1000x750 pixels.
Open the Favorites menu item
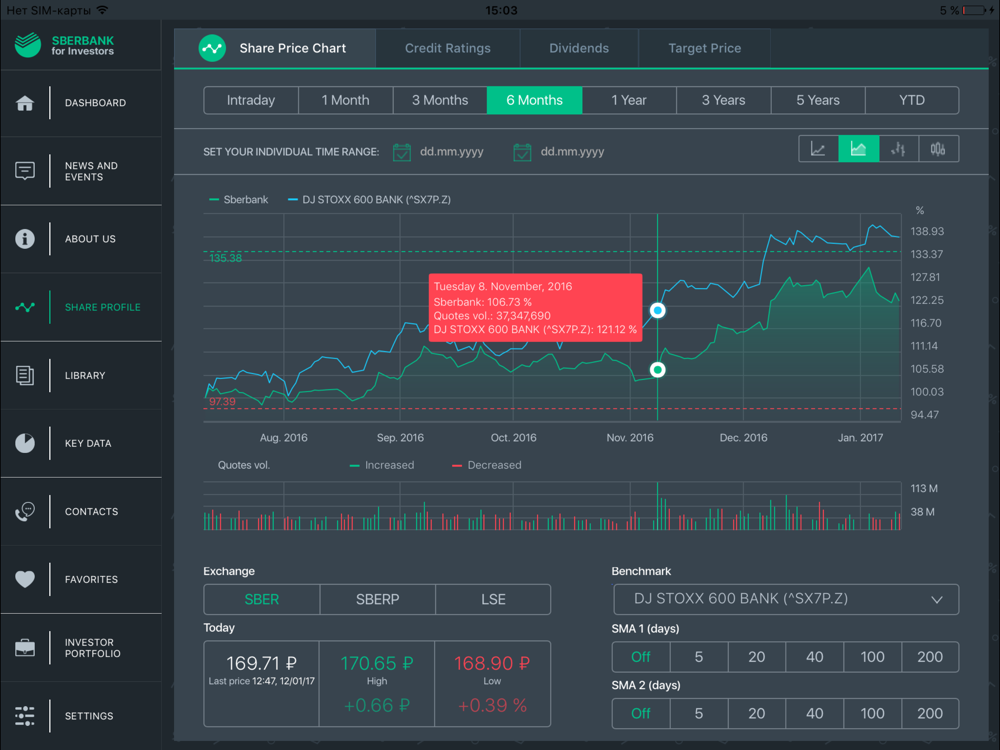81,579
